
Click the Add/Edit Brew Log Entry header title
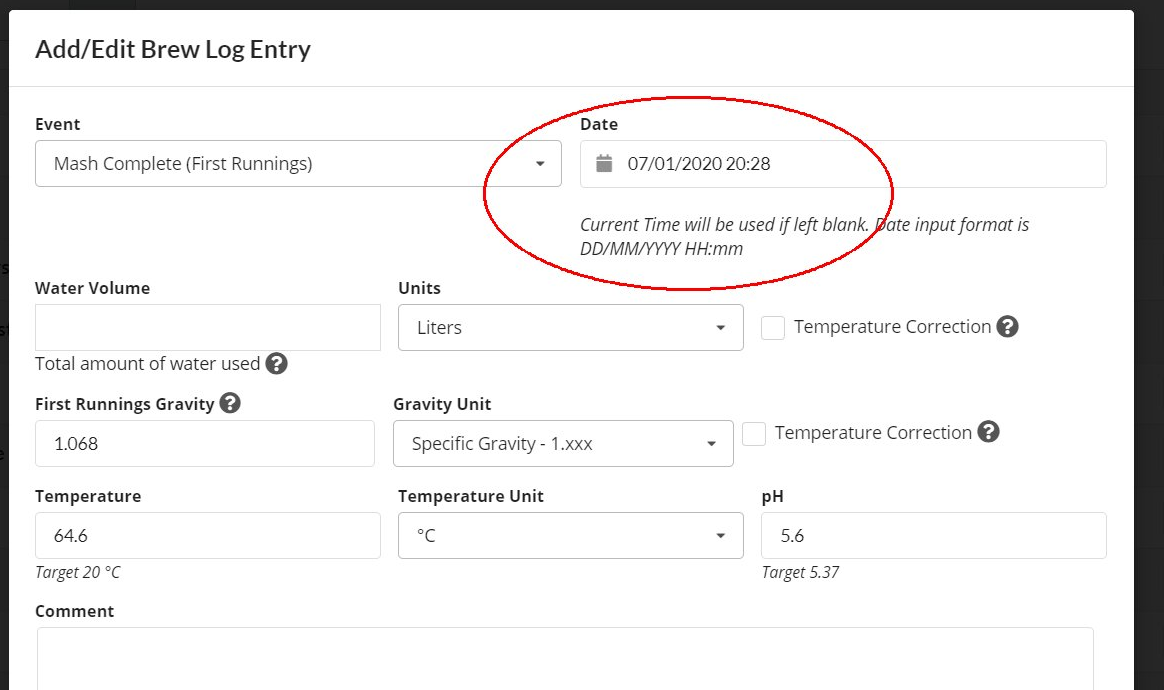tap(173, 49)
